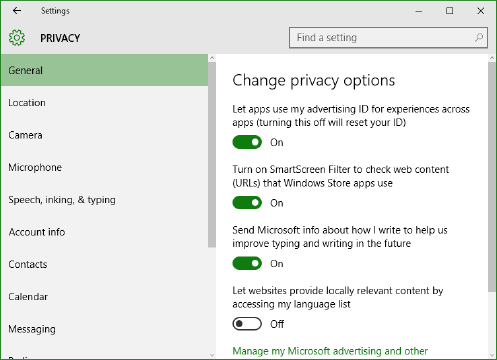Click sidebar scroll down arrow
This screenshot has height=360, width=497.
tap(212, 355)
